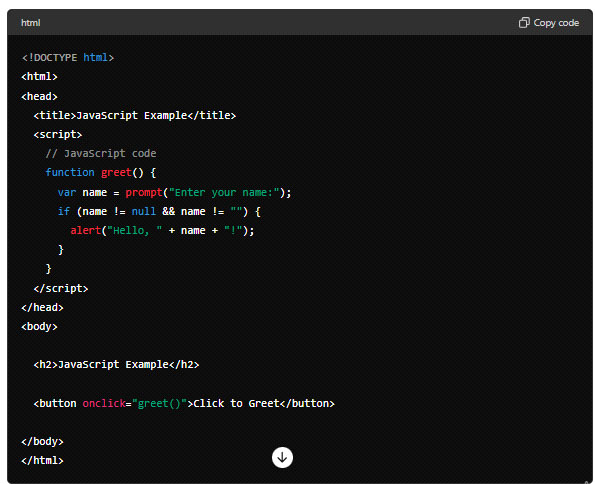The width and height of the screenshot is (595, 484).
Task: Click the "Enter your name:" string
Action: click(x=224, y=192)
